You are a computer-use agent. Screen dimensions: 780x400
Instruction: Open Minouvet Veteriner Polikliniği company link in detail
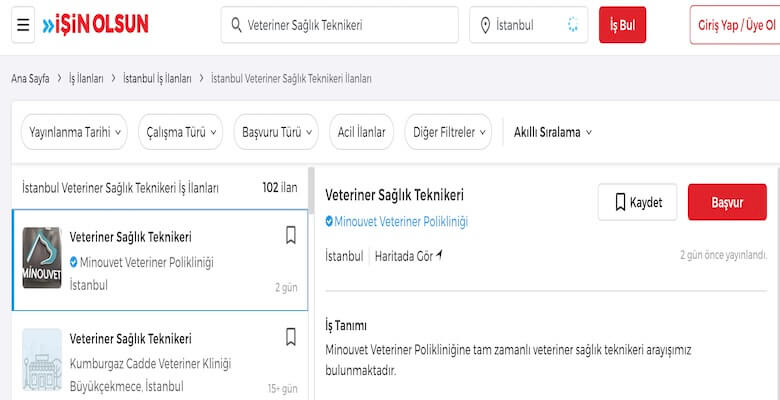pyautogui.click(x=401, y=221)
